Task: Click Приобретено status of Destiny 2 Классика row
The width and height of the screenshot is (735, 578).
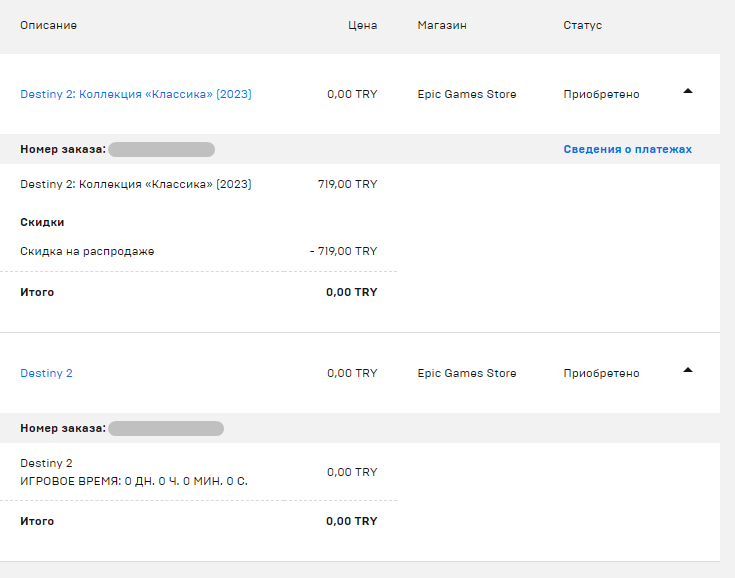Action: [601, 94]
